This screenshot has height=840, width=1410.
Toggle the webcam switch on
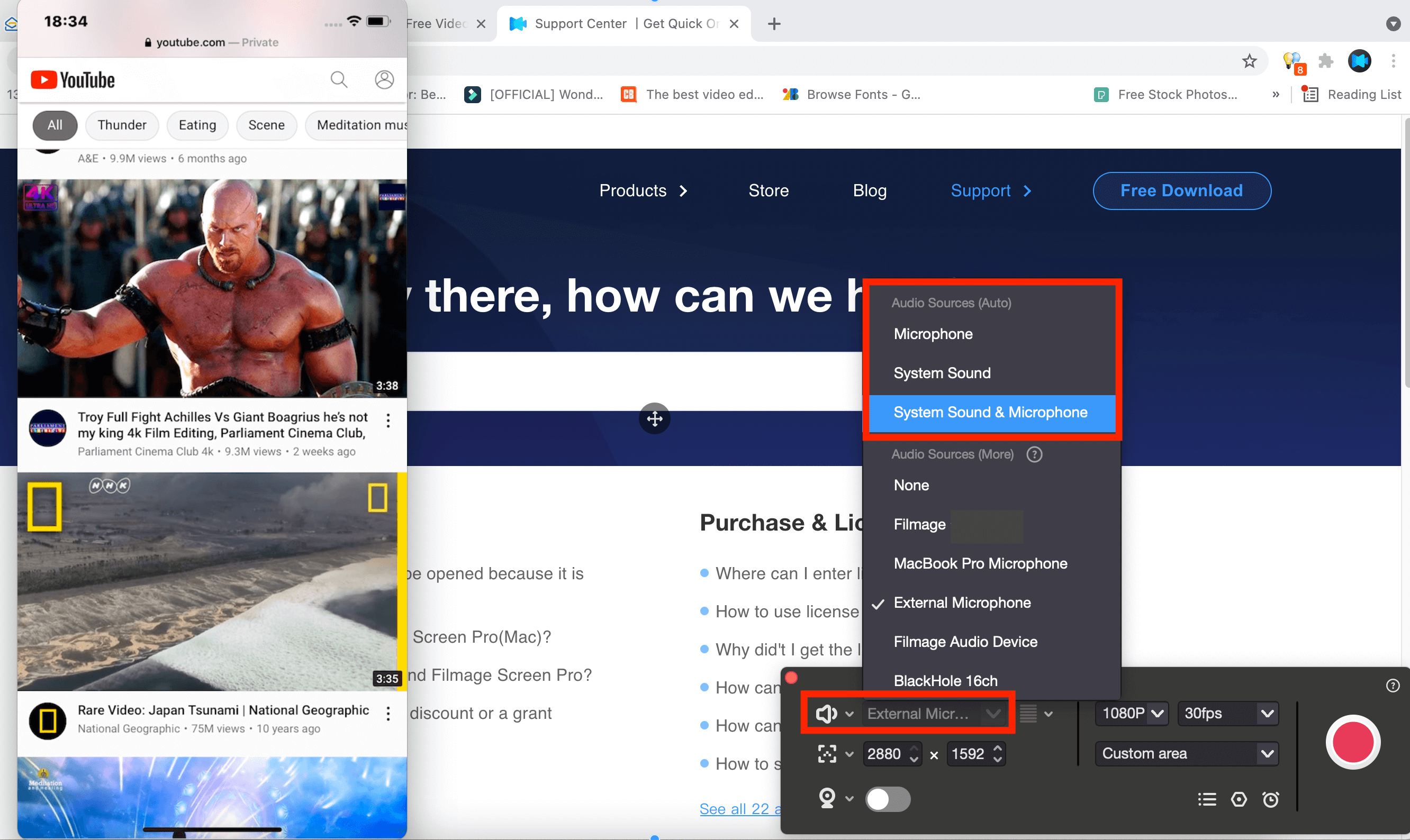[x=888, y=799]
